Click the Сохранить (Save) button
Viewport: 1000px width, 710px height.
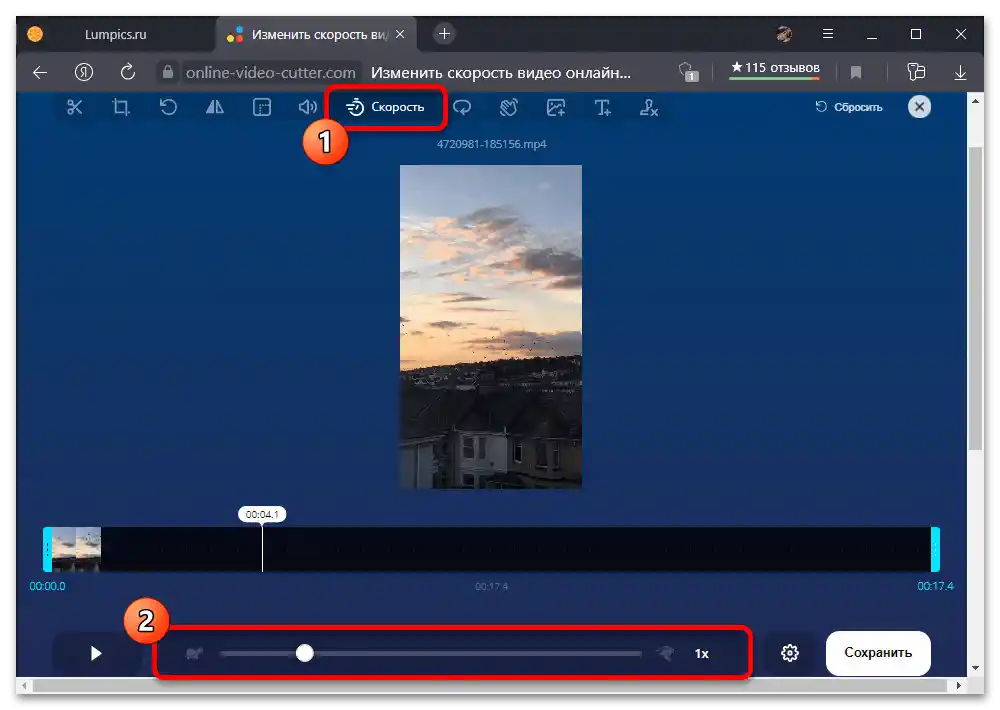point(878,653)
